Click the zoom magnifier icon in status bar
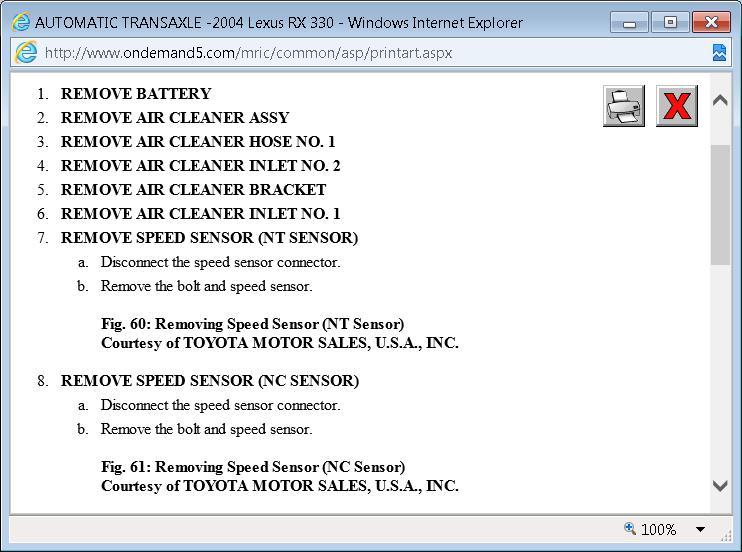The height and width of the screenshot is (552, 742). (x=629, y=528)
